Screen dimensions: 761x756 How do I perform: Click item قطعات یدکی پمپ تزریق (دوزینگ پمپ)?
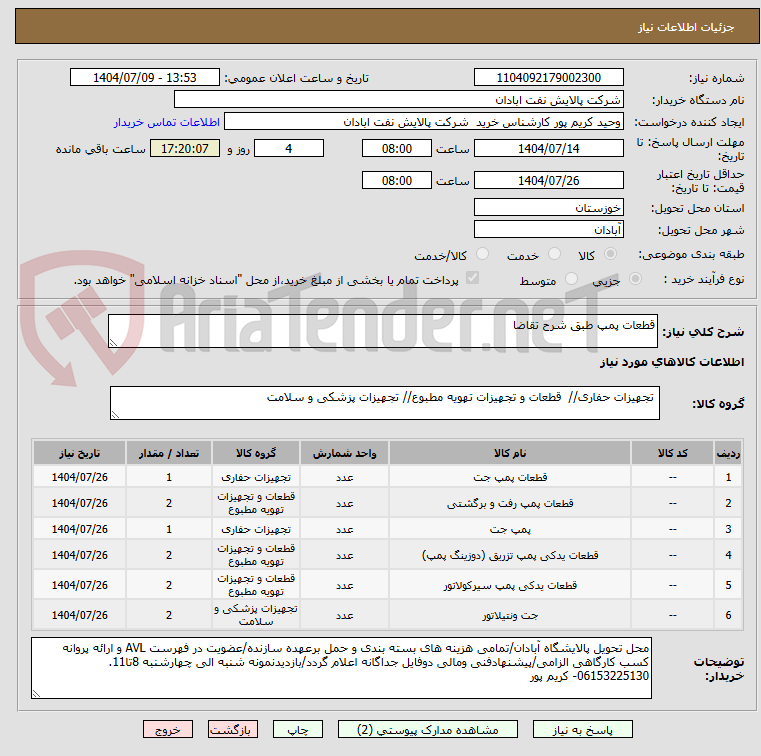pos(510,555)
